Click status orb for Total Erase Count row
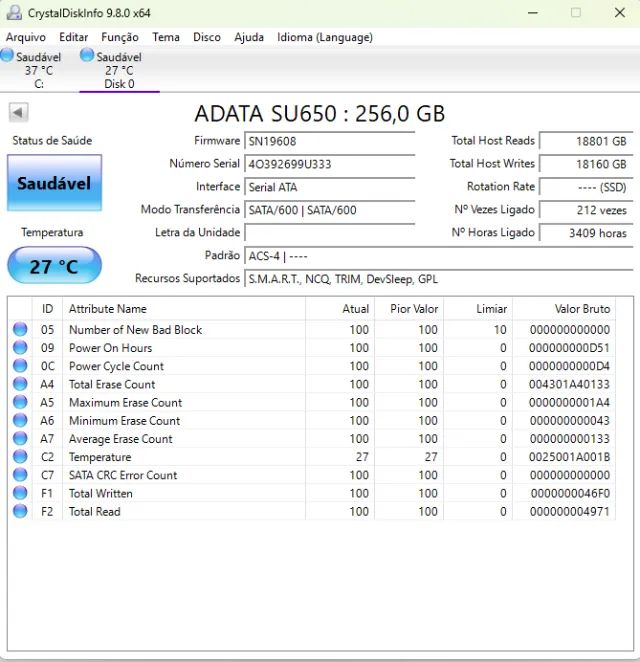 pos(20,384)
